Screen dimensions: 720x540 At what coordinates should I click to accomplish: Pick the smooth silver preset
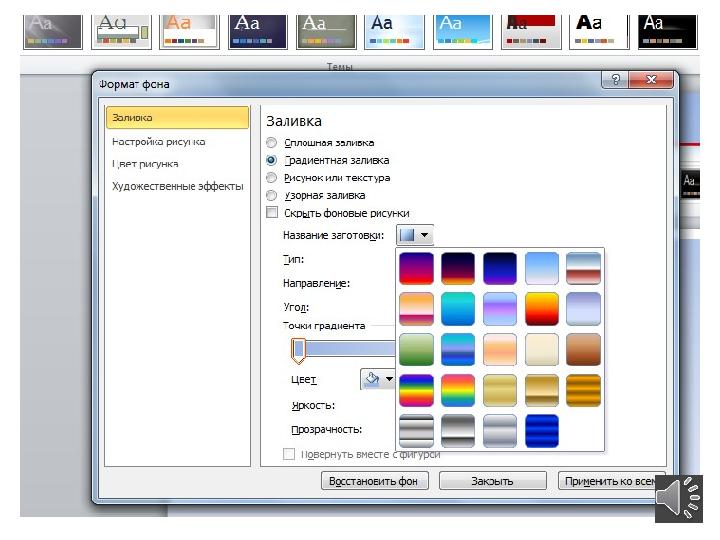tap(500, 431)
